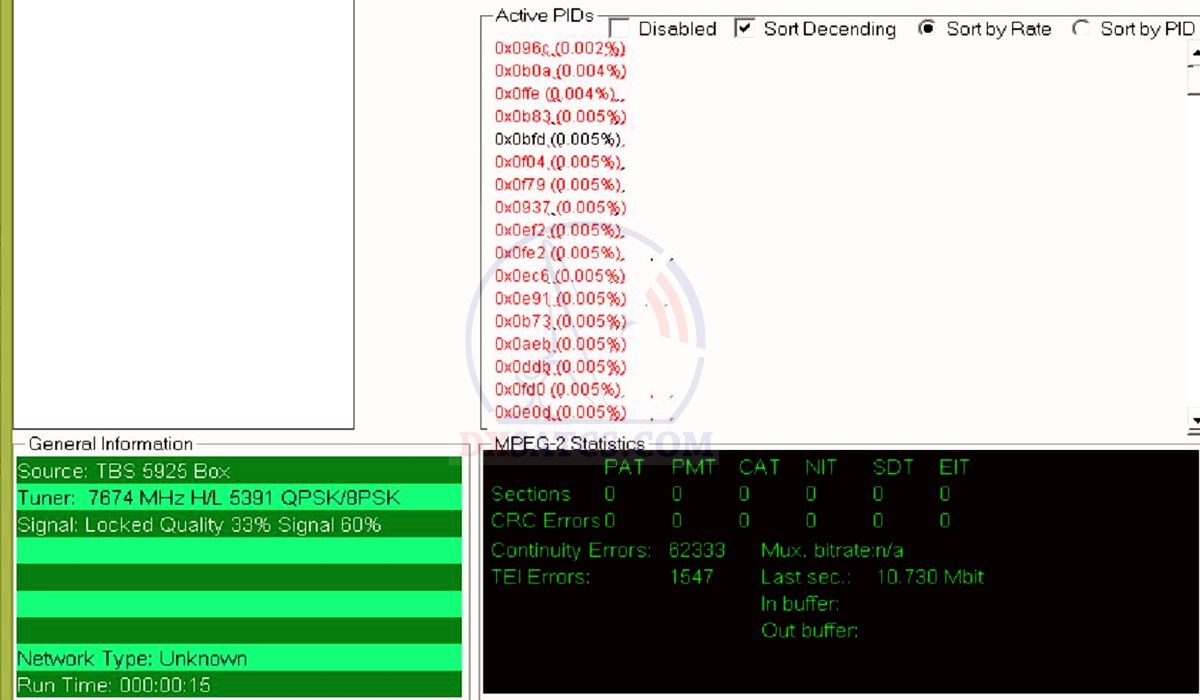Select PID 0x096c in the list
This screenshot has height=700, width=1200.
559,48
